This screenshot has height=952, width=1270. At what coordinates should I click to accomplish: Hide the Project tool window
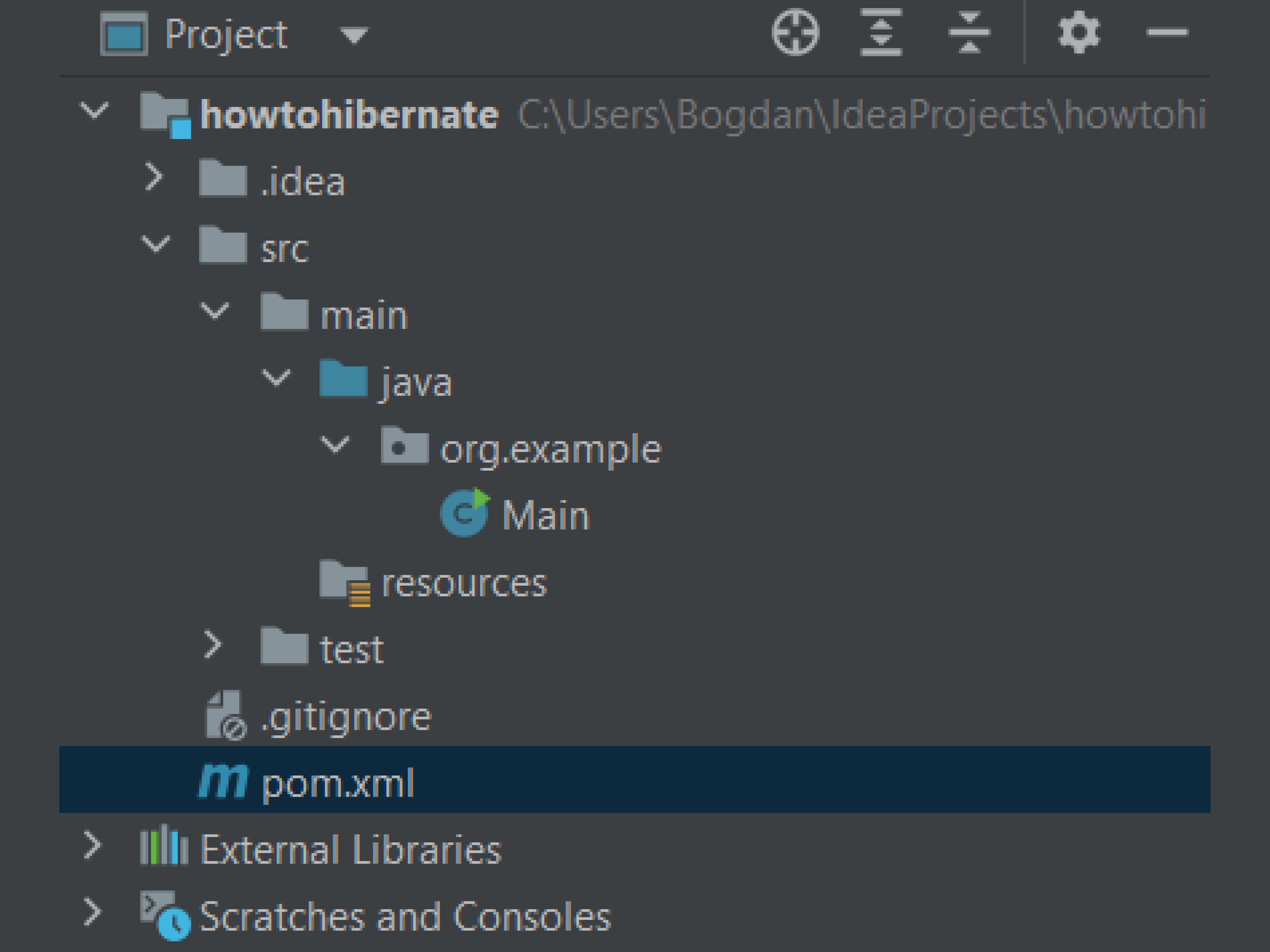pyautogui.click(x=1167, y=33)
